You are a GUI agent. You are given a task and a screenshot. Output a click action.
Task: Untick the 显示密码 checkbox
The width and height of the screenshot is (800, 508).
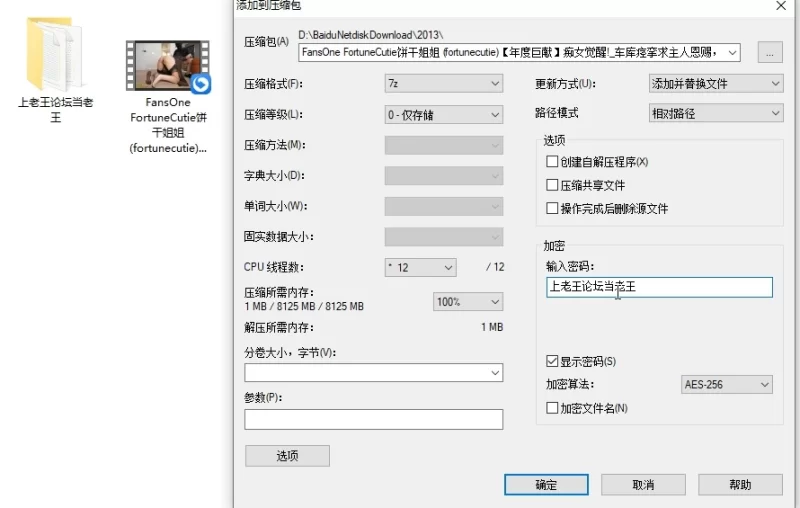552,361
